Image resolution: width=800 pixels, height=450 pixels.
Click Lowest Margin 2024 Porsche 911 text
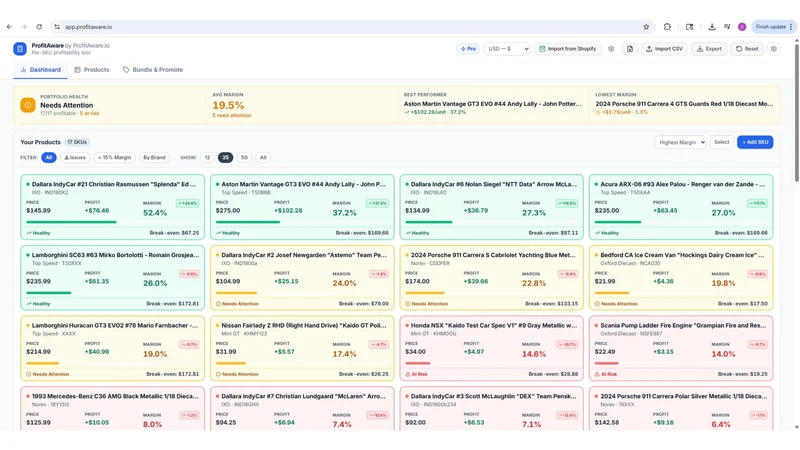pos(684,104)
